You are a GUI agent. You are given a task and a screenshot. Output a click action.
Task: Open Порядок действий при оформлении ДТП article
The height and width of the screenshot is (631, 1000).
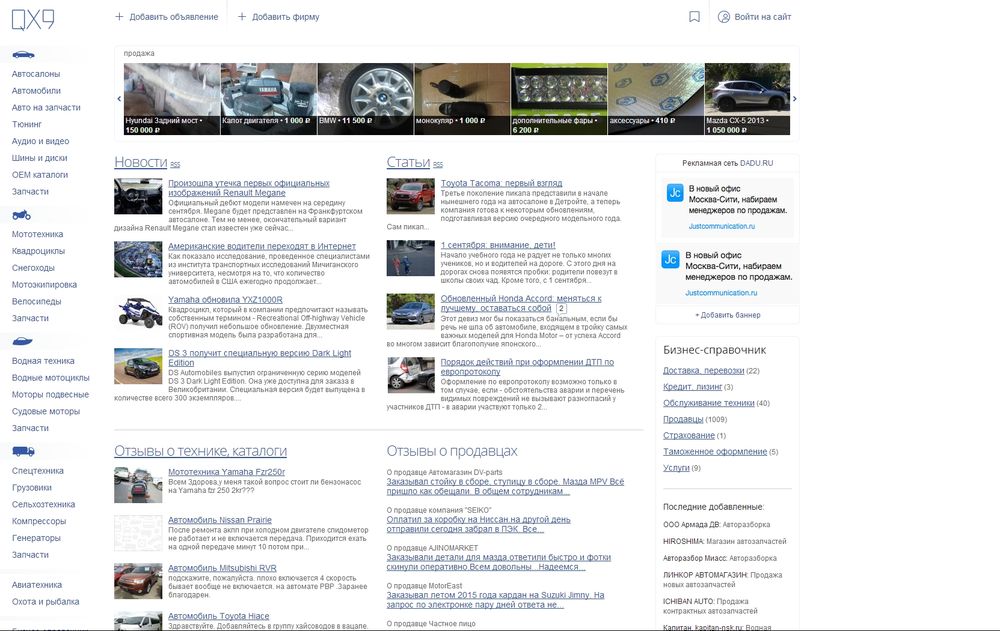point(527,366)
